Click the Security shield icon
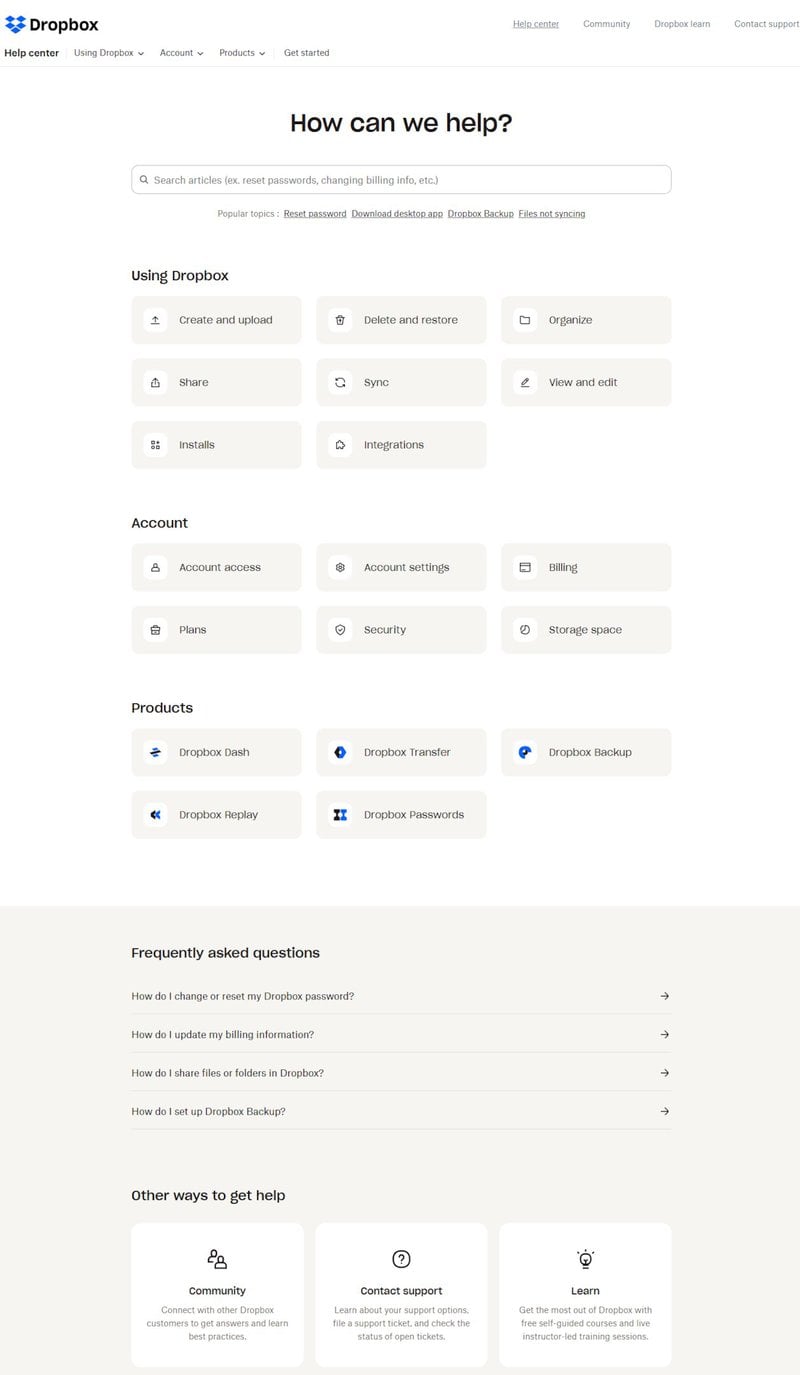The image size is (800, 1375). coord(340,629)
